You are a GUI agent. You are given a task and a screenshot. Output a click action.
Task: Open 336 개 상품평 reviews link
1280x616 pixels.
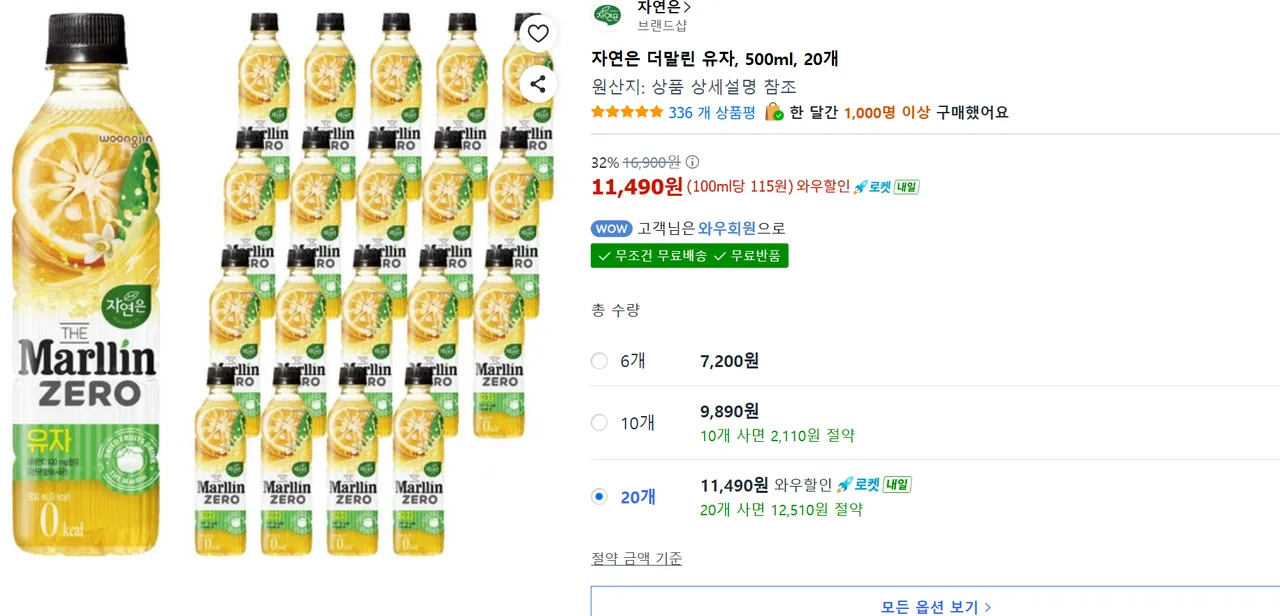[x=711, y=112]
